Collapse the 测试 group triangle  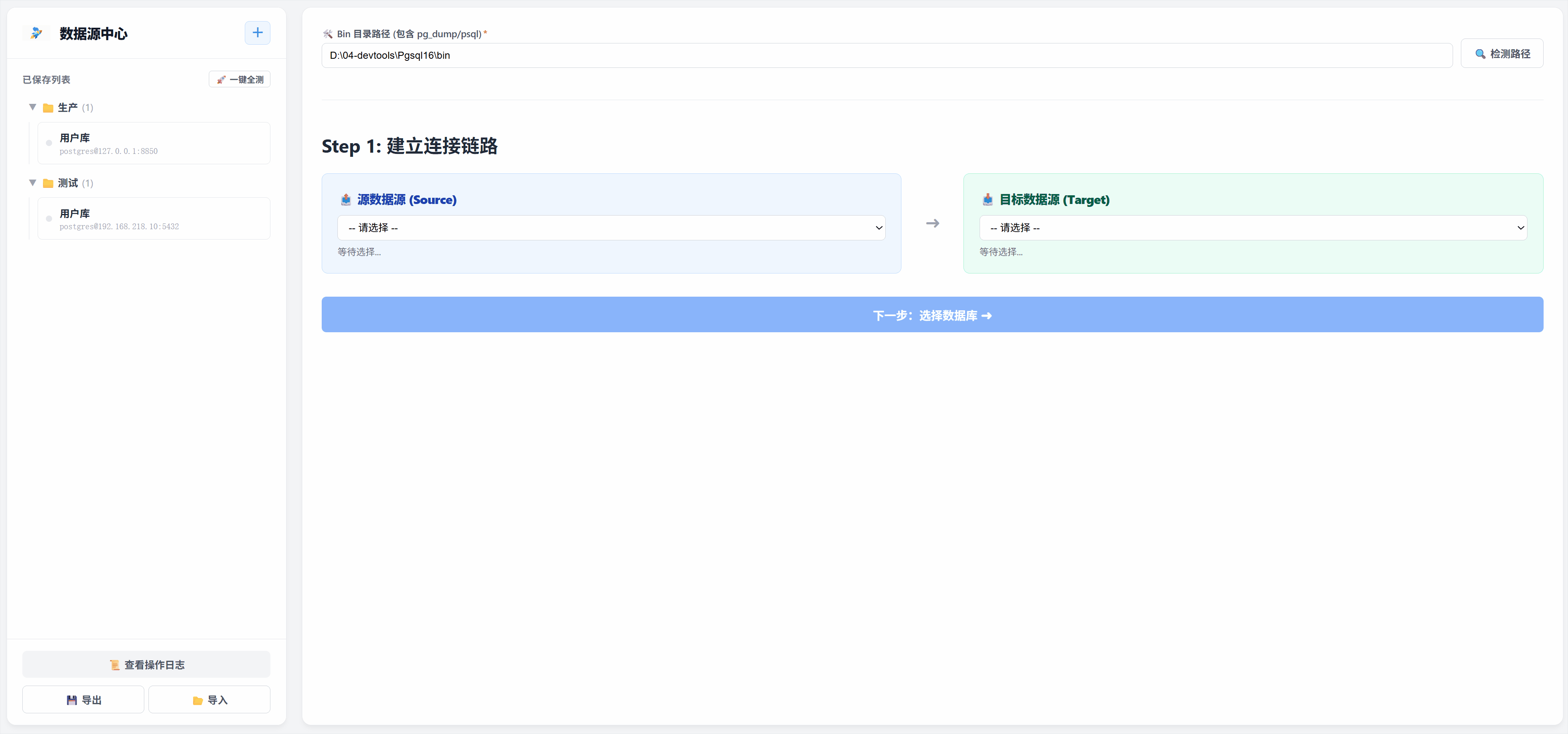click(x=33, y=183)
